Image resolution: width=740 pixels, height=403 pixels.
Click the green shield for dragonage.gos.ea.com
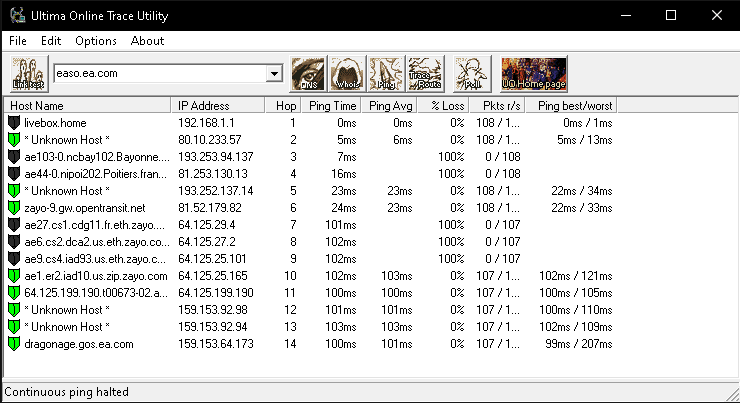14,344
